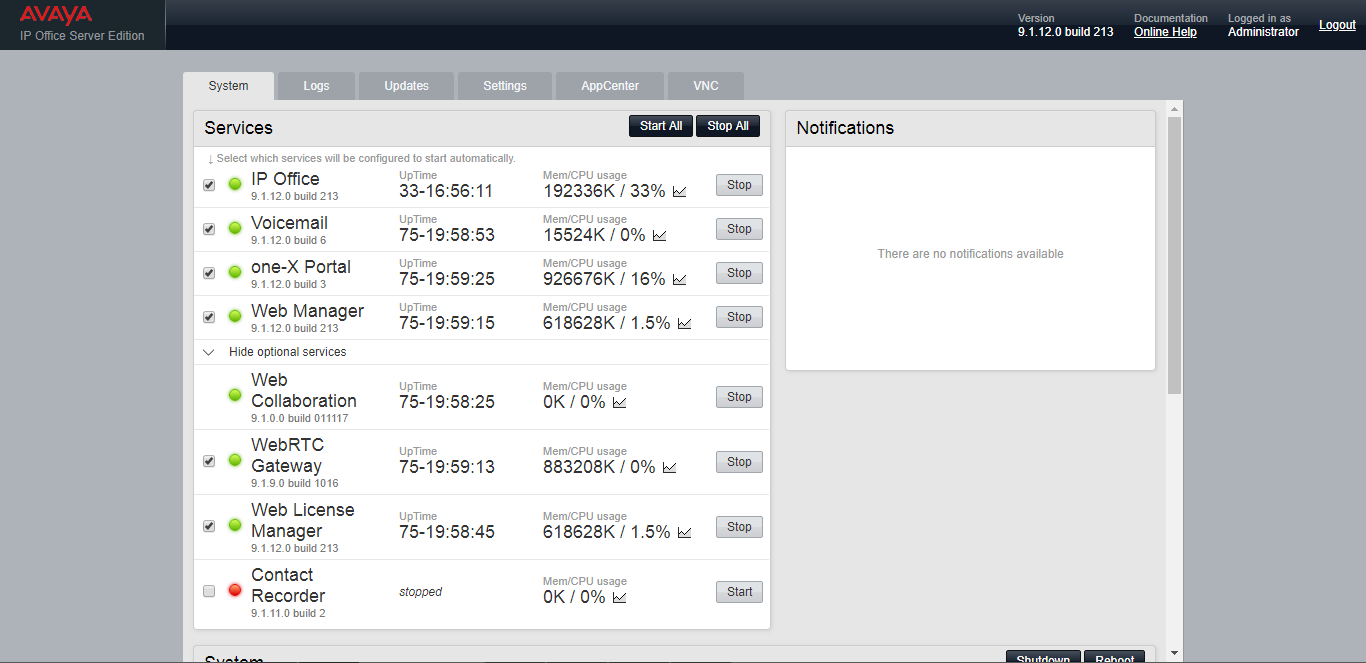Toggle auto-start checkbox for WebRTC Gateway
1366x663 pixels.
point(209,461)
